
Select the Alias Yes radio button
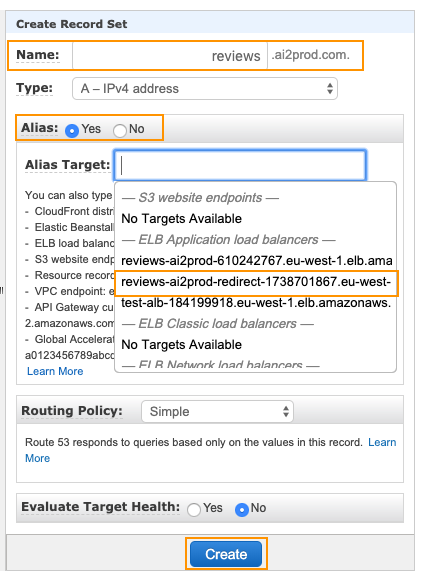tap(72, 130)
